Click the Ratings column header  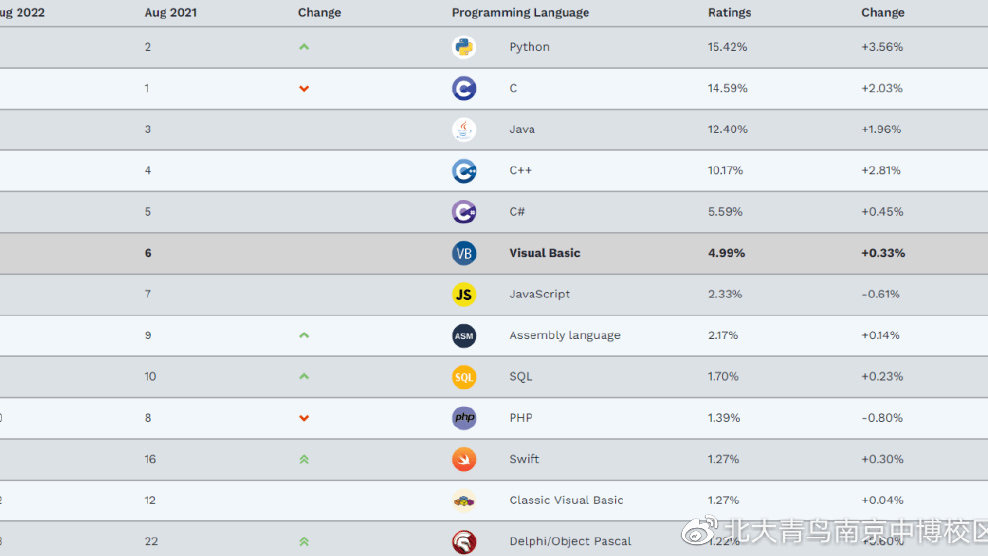click(729, 13)
